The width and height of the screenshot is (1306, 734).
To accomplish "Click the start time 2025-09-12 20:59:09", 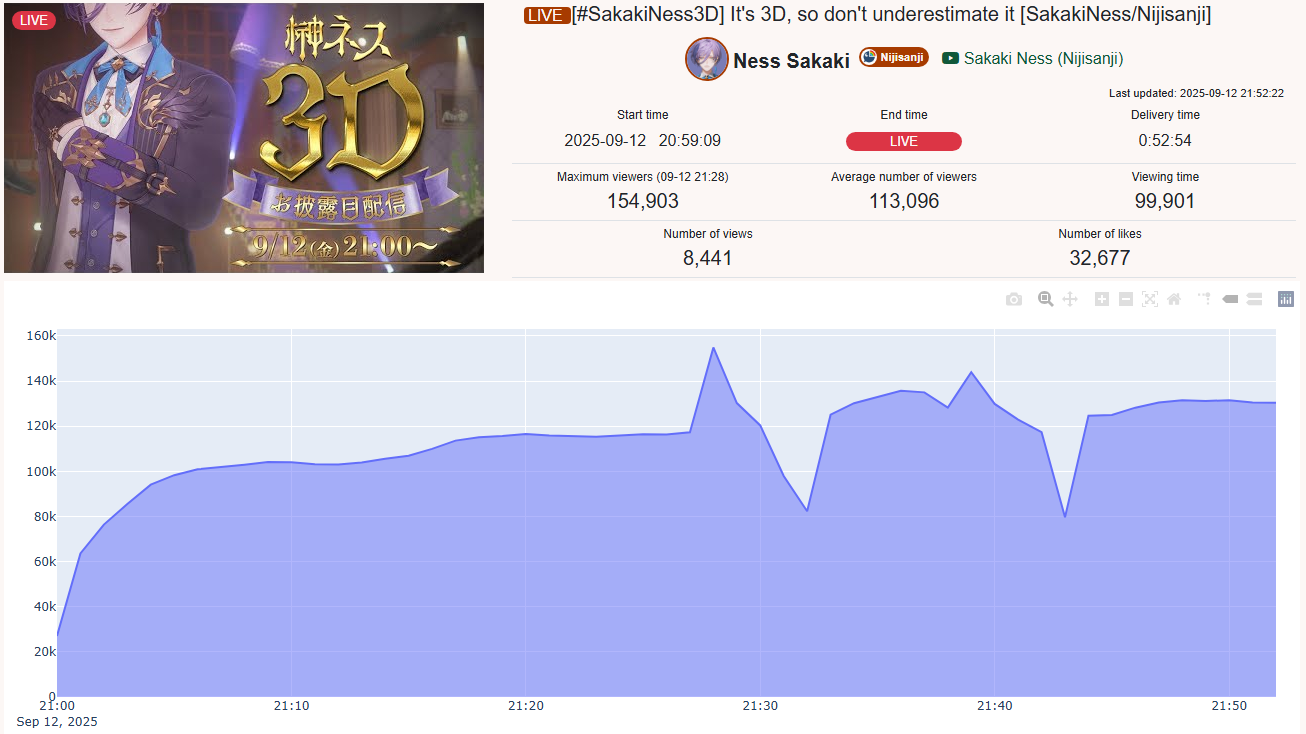I will point(643,141).
